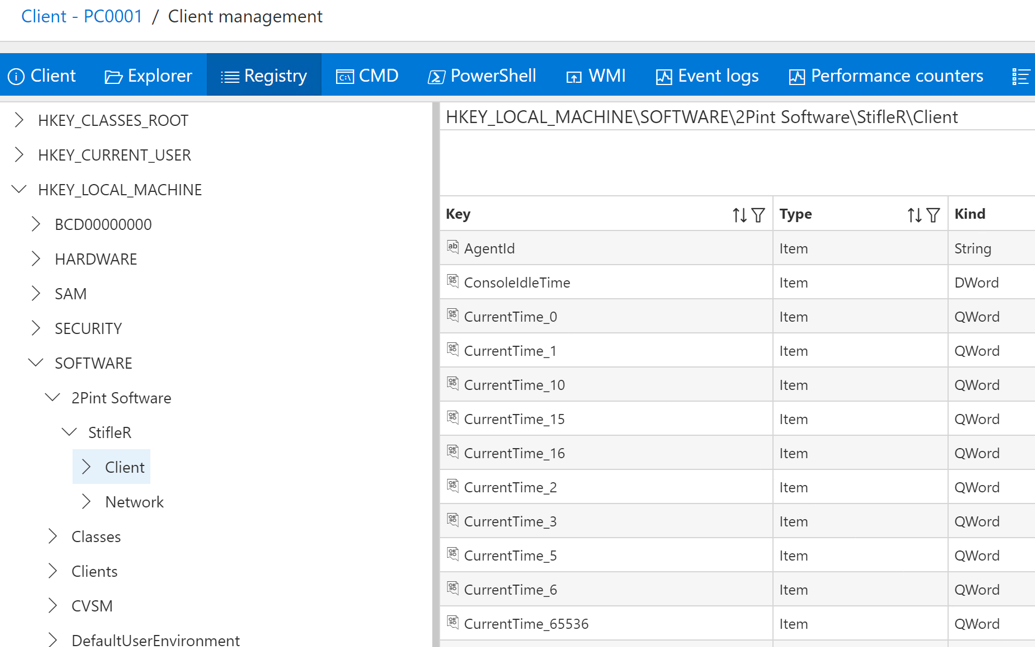This screenshot has width=1035, height=647.
Task: Collapse the SOFTWARE key
Action: point(36,363)
